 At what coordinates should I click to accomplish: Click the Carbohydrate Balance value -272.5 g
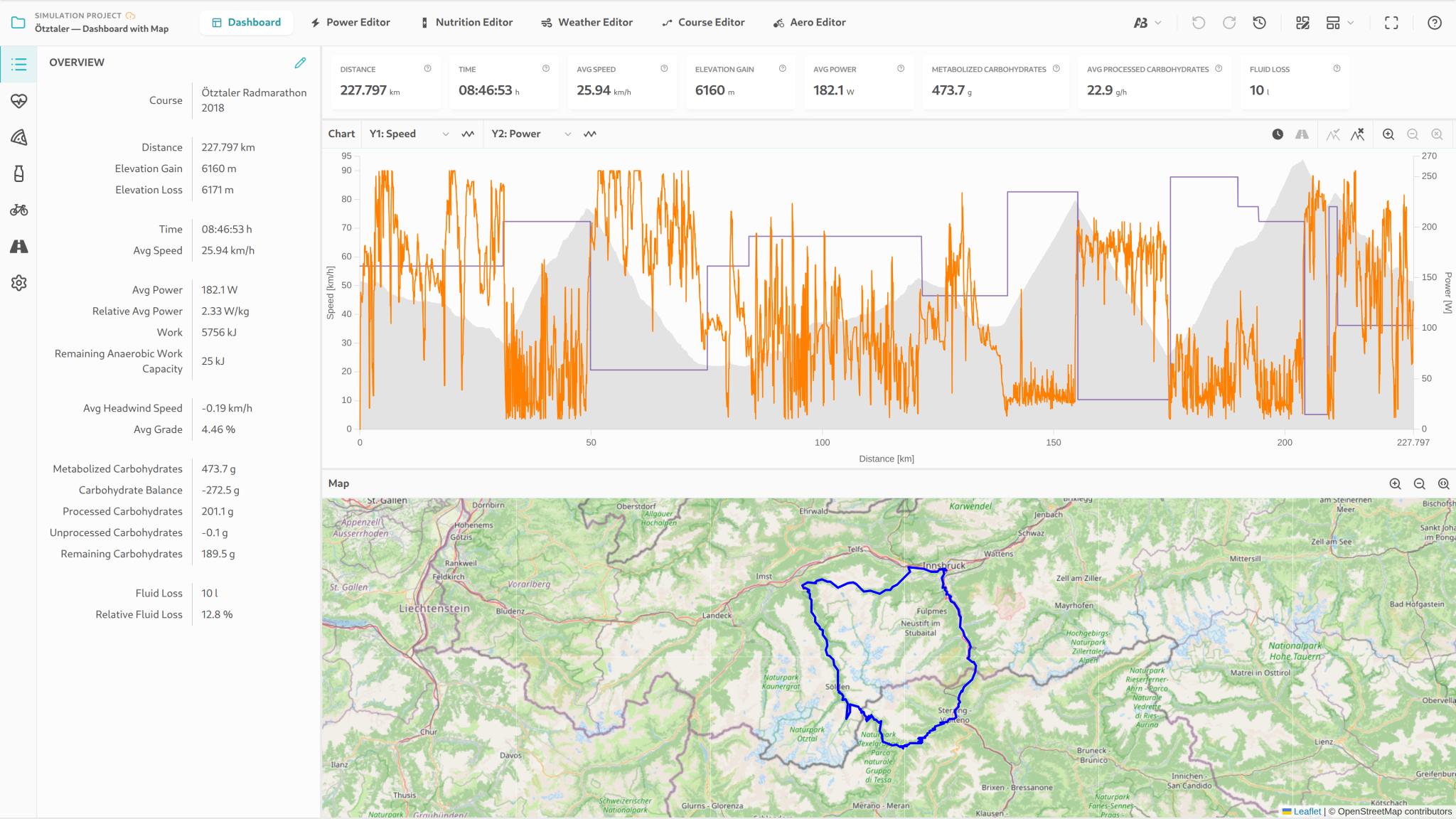[x=220, y=490]
